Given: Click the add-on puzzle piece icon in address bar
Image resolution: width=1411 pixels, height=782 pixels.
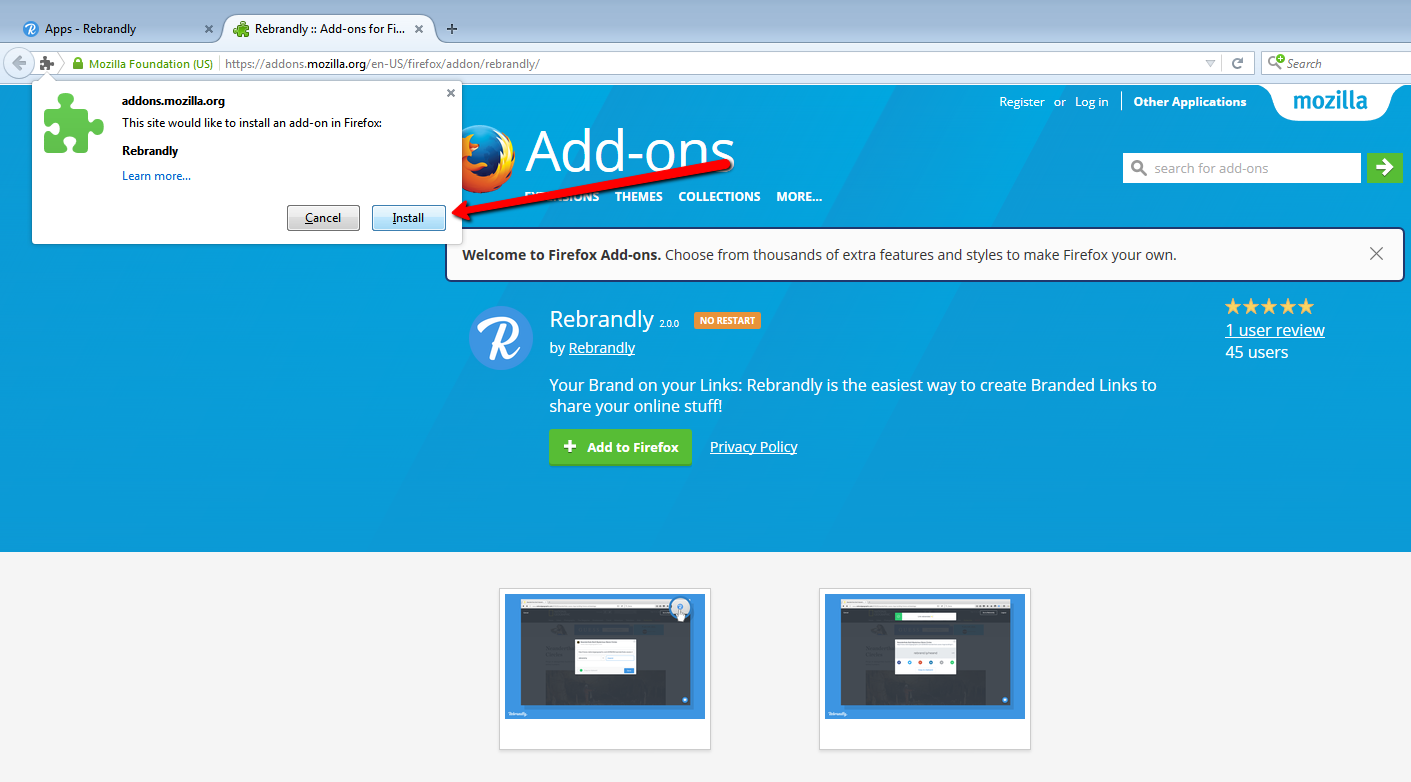Looking at the screenshot, I should [47, 63].
